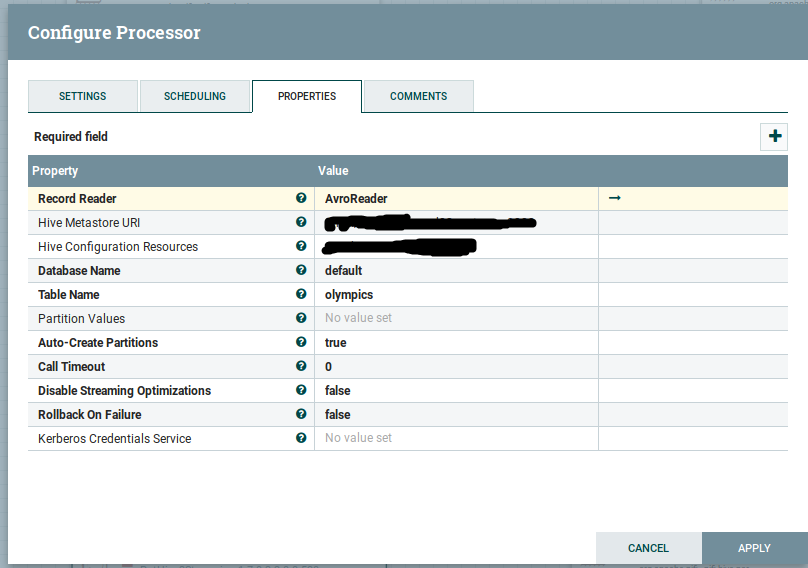Select Call Timeout property label
The height and width of the screenshot is (568, 808).
pyautogui.click(x=72, y=366)
